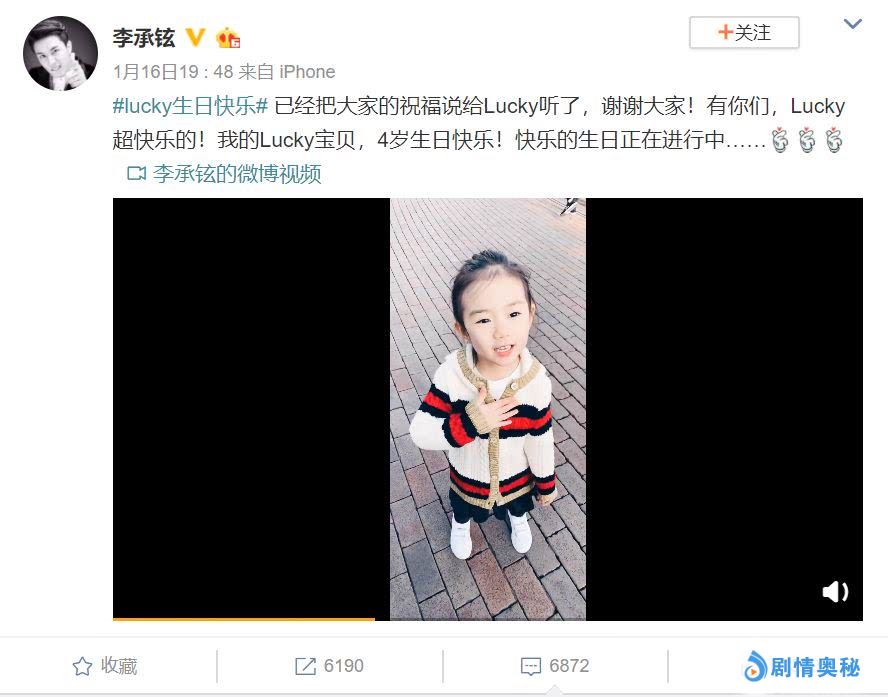Open 李承铉的微博视频 video link
This screenshot has width=888, height=697.
coord(237,173)
